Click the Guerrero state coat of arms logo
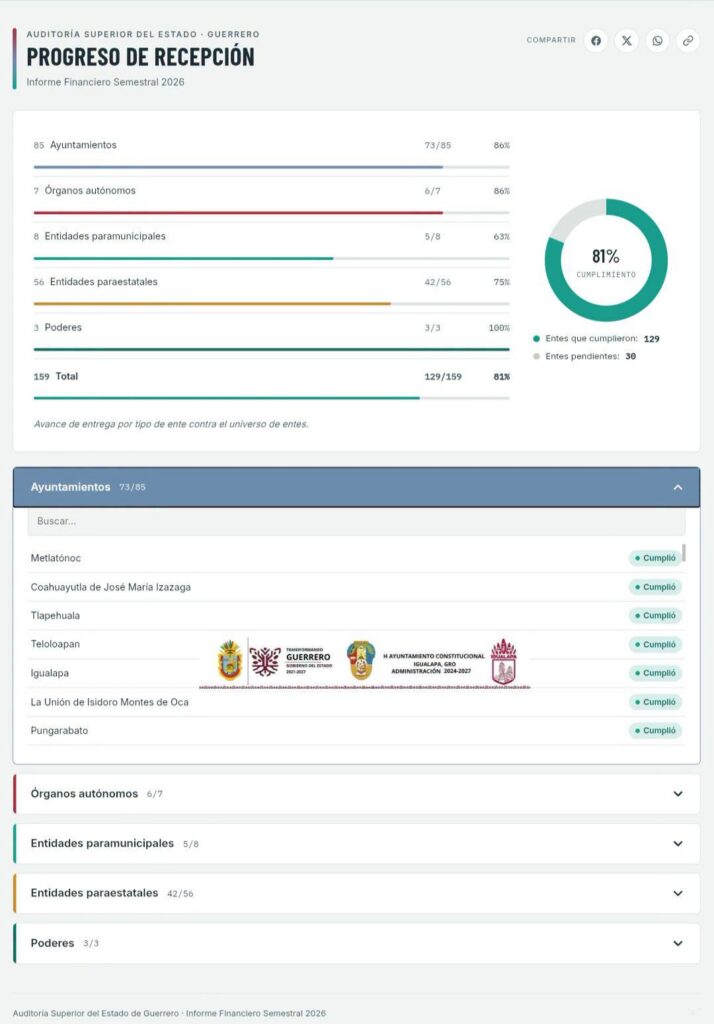Image resolution: width=714 pixels, height=1024 pixels. pyautogui.click(x=230, y=661)
